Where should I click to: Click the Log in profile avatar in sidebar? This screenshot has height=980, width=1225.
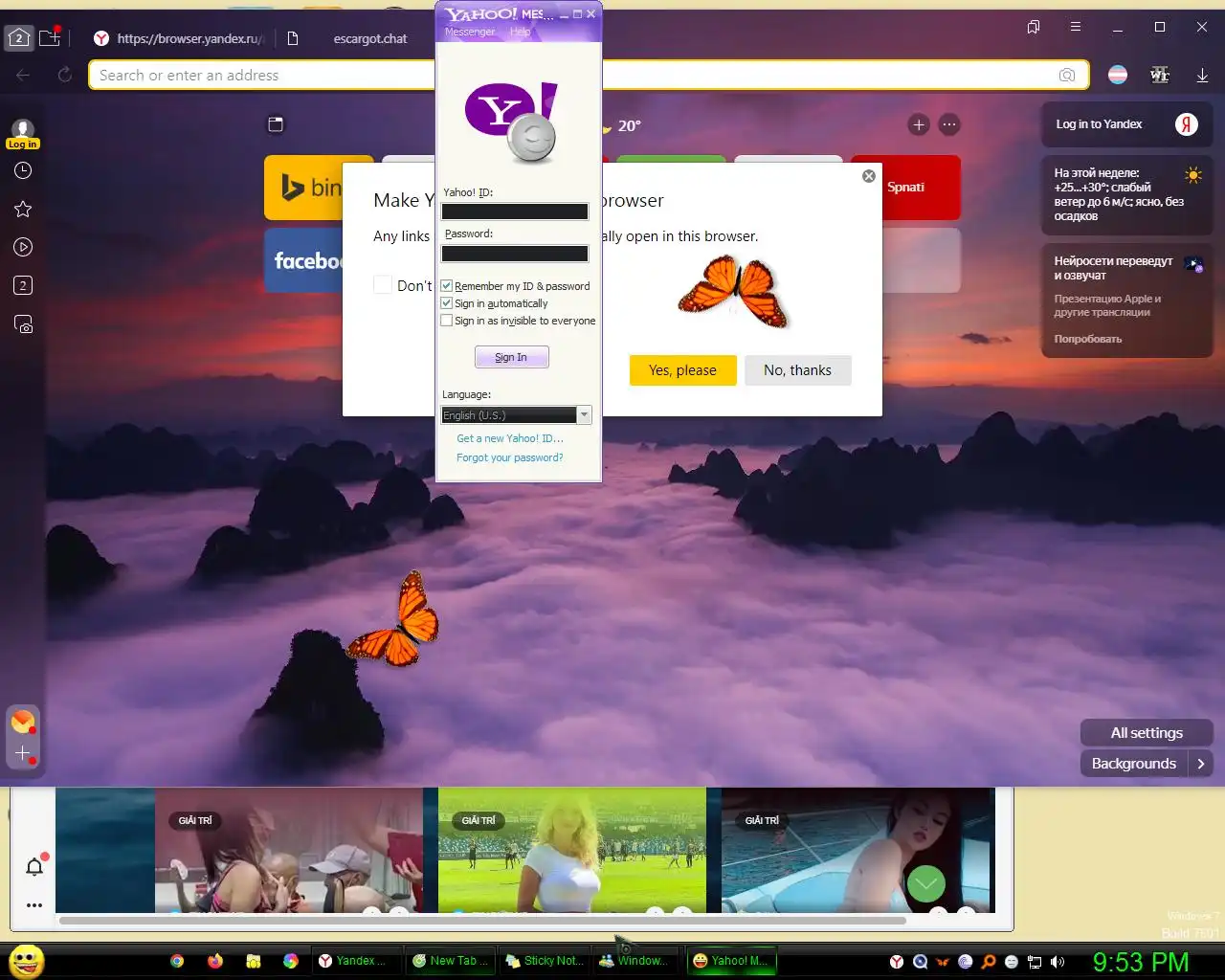23,132
